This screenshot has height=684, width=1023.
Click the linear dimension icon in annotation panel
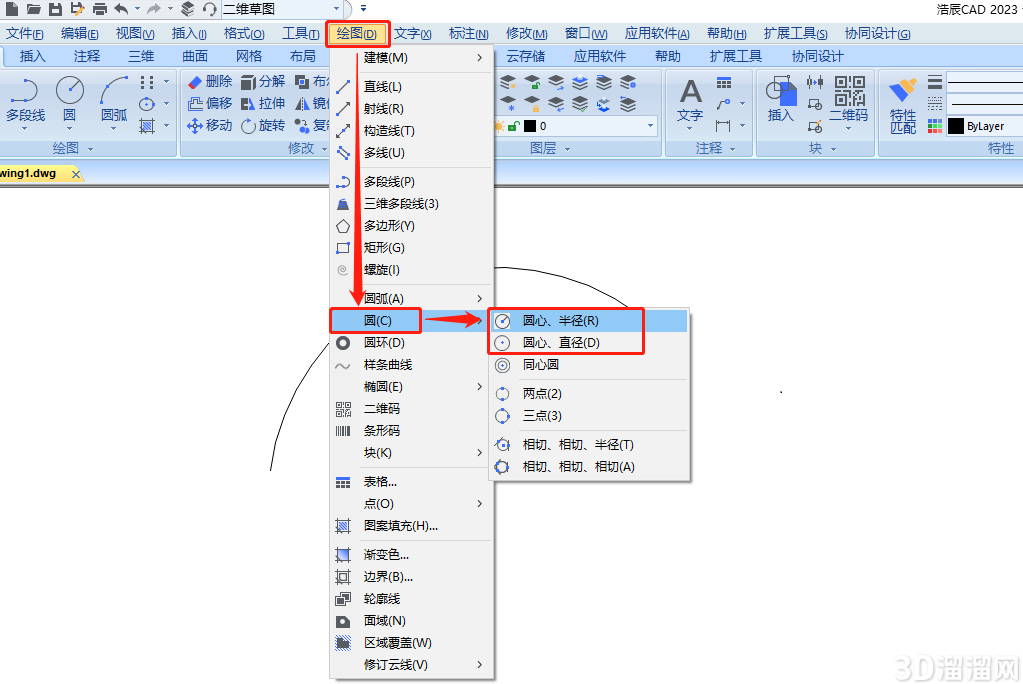(723, 125)
